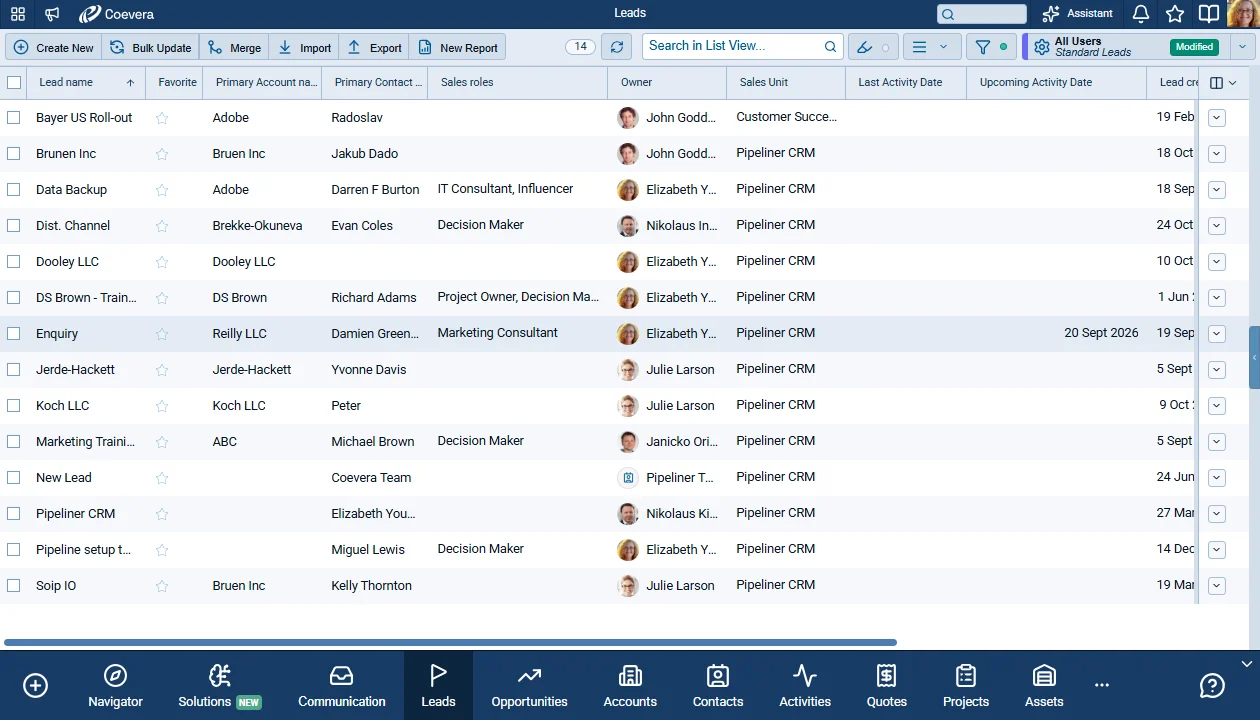Click Create New
This screenshot has width=1260, height=720.
coord(54,47)
